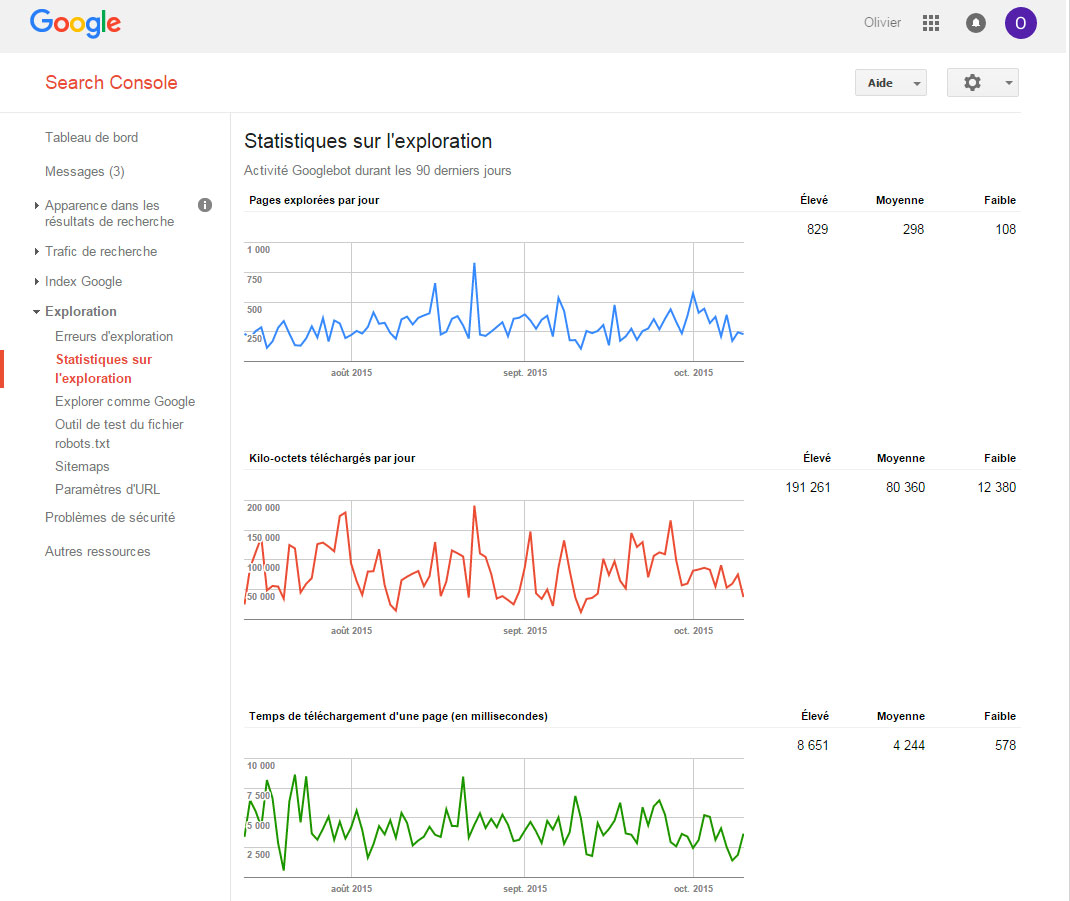Screen dimensions: 1070x901
Task: Open Erreurs d'exploration
Action: pyautogui.click(x=114, y=337)
